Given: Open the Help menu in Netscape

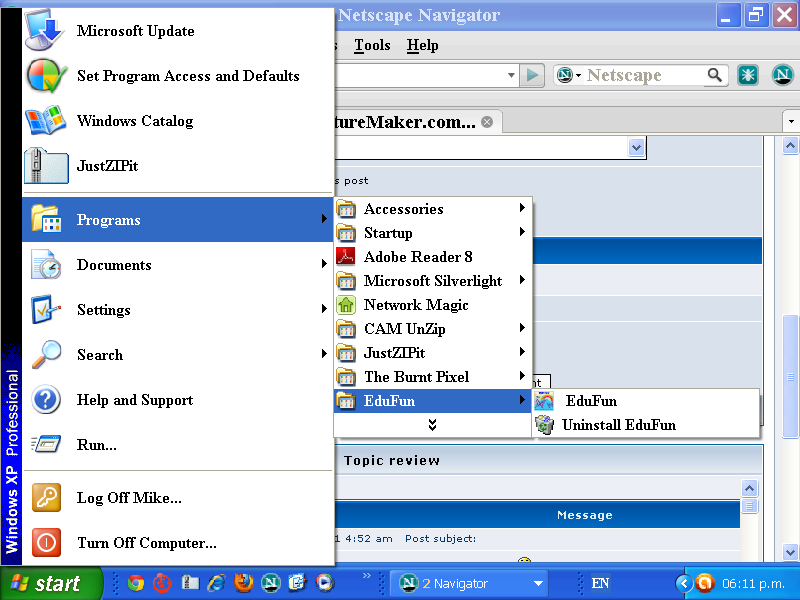Looking at the screenshot, I should (422, 45).
